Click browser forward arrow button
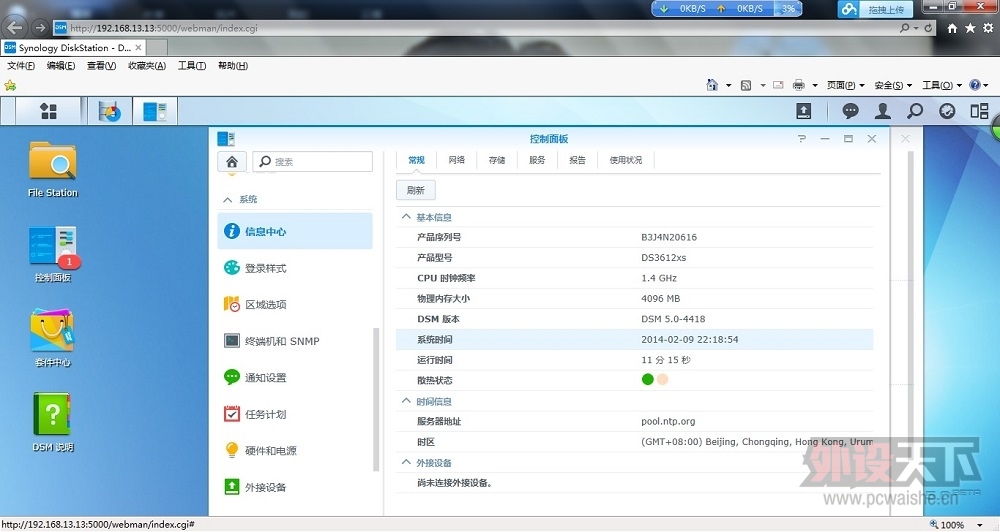The image size is (1000, 532). click(x=40, y=27)
